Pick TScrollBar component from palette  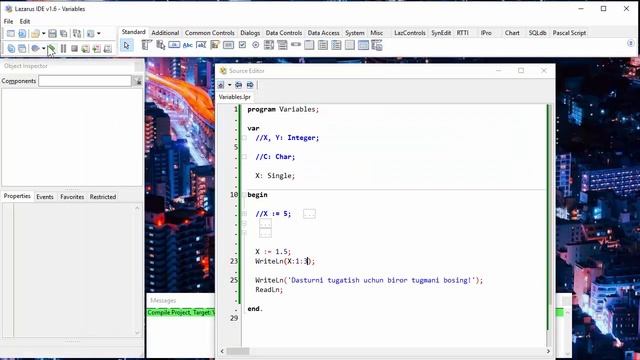(x=296, y=45)
